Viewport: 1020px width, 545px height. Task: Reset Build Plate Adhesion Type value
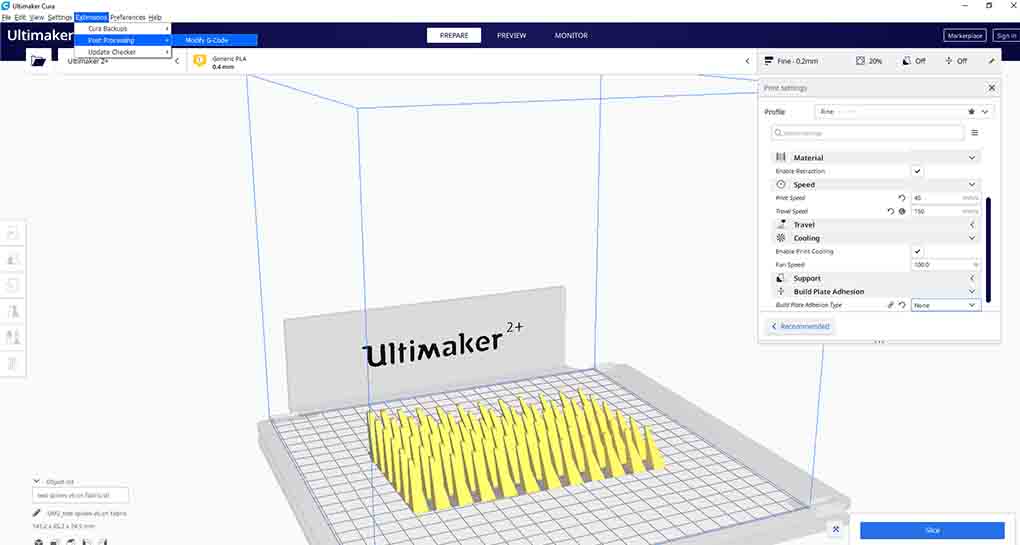(902, 305)
